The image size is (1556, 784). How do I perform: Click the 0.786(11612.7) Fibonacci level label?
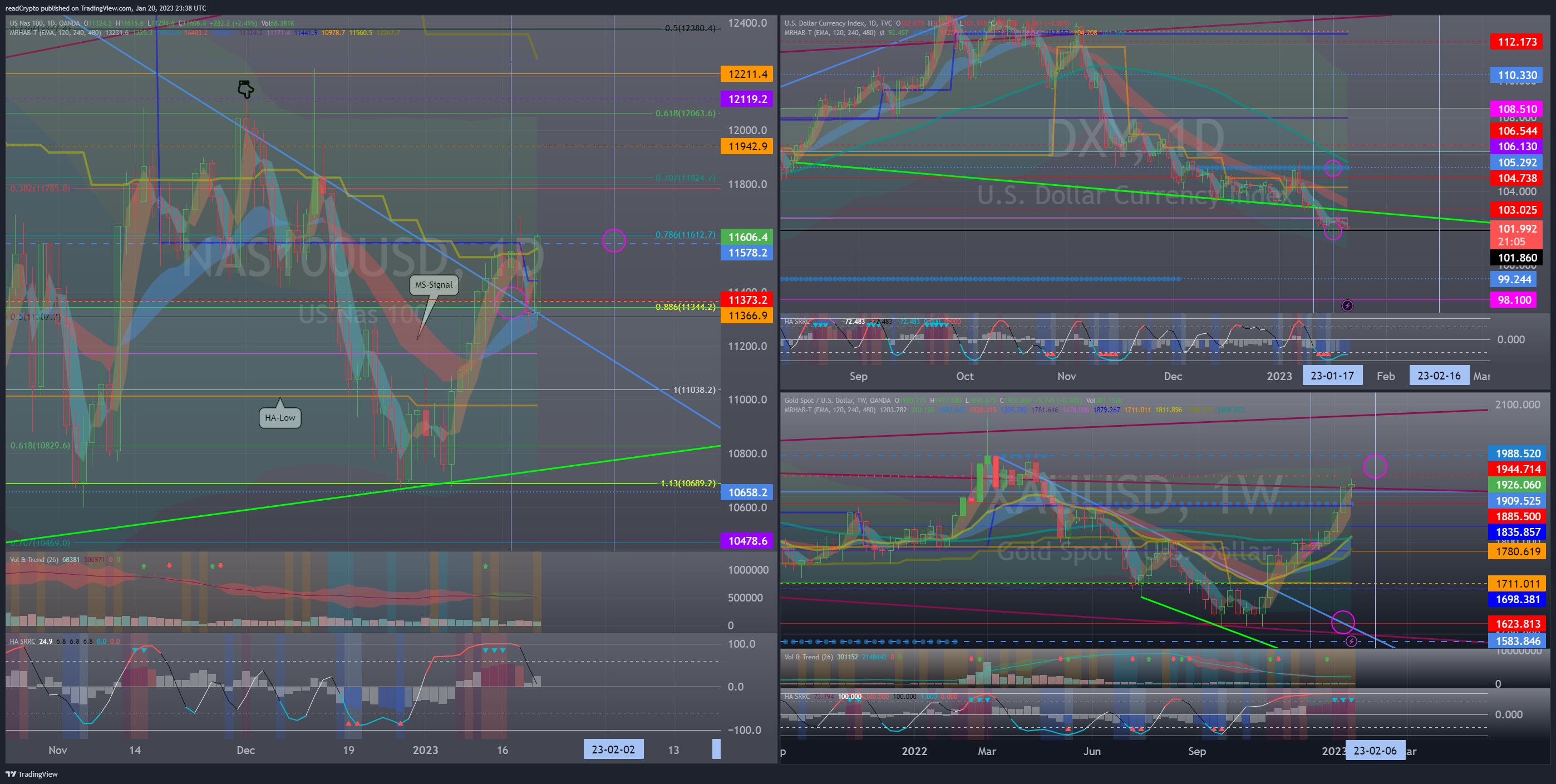tap(686, 234)
